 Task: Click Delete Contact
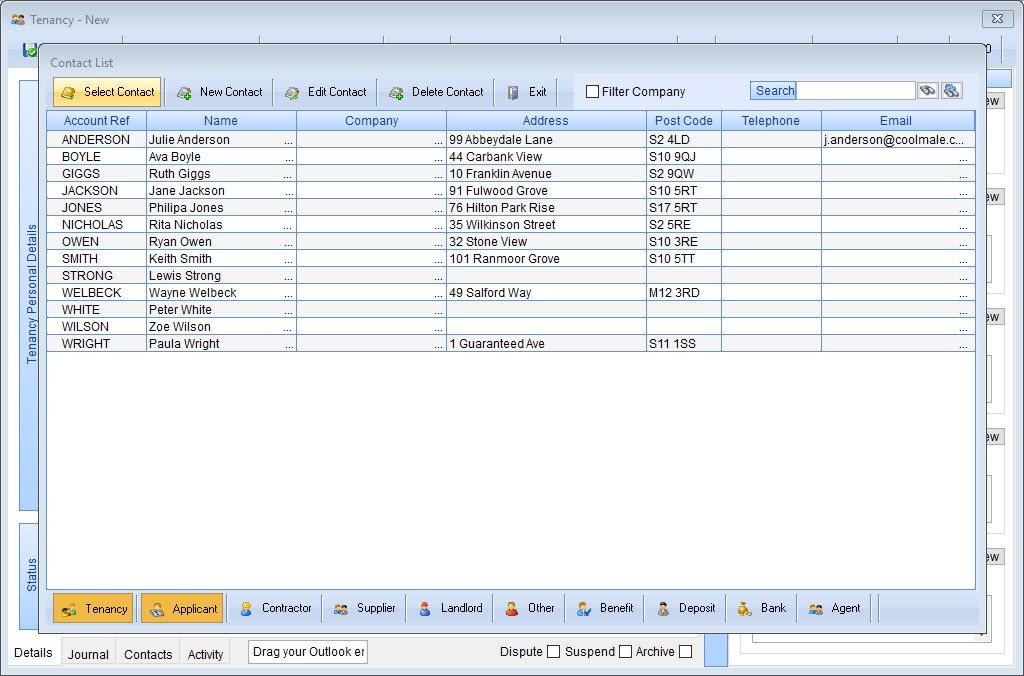(x=436, y=92)
